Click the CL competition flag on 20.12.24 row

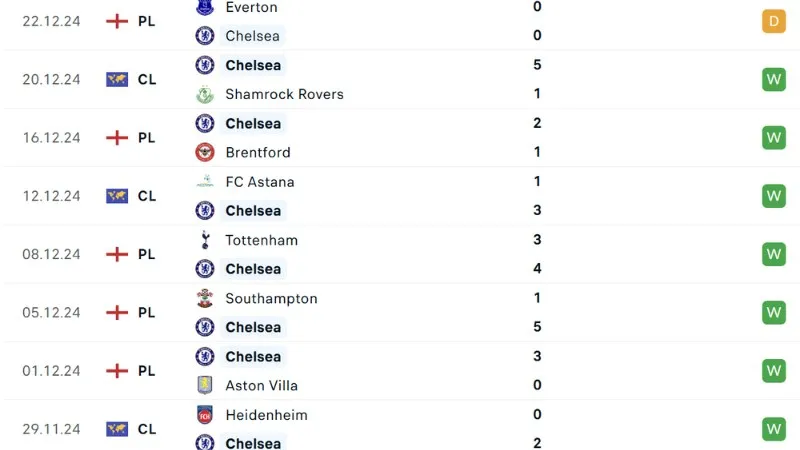117,80
